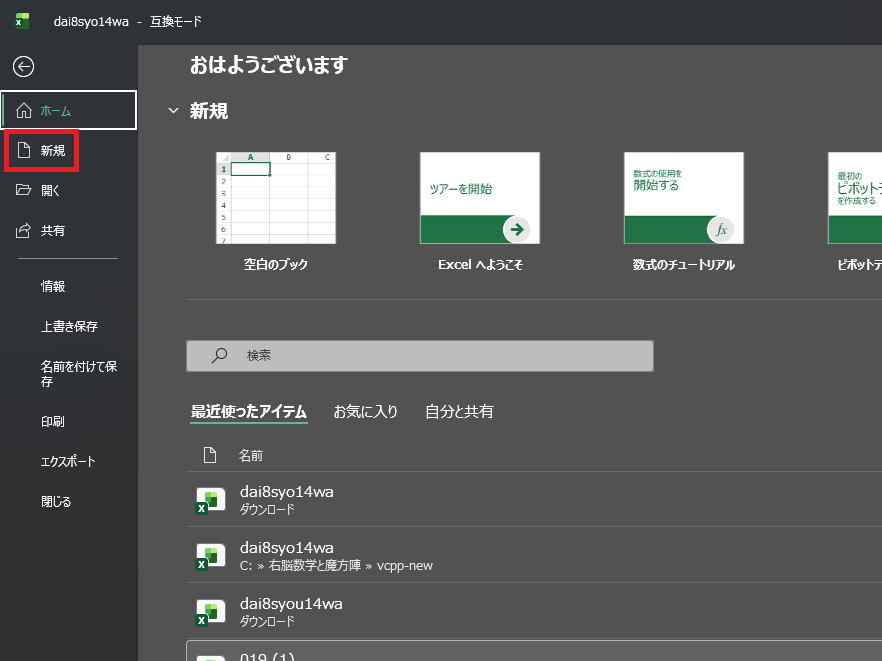Click 上書き保存 in the sidebar
Viewport: 882px width, 661px height.
click(69, 326)
